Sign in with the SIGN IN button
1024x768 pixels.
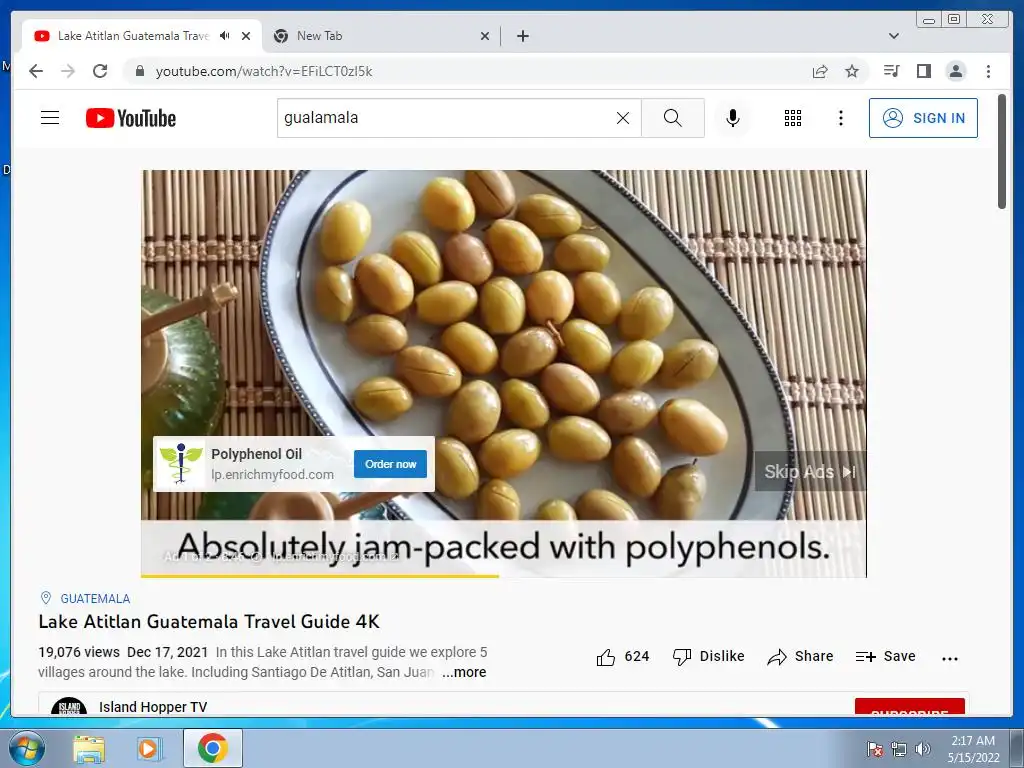coord(923,118)
